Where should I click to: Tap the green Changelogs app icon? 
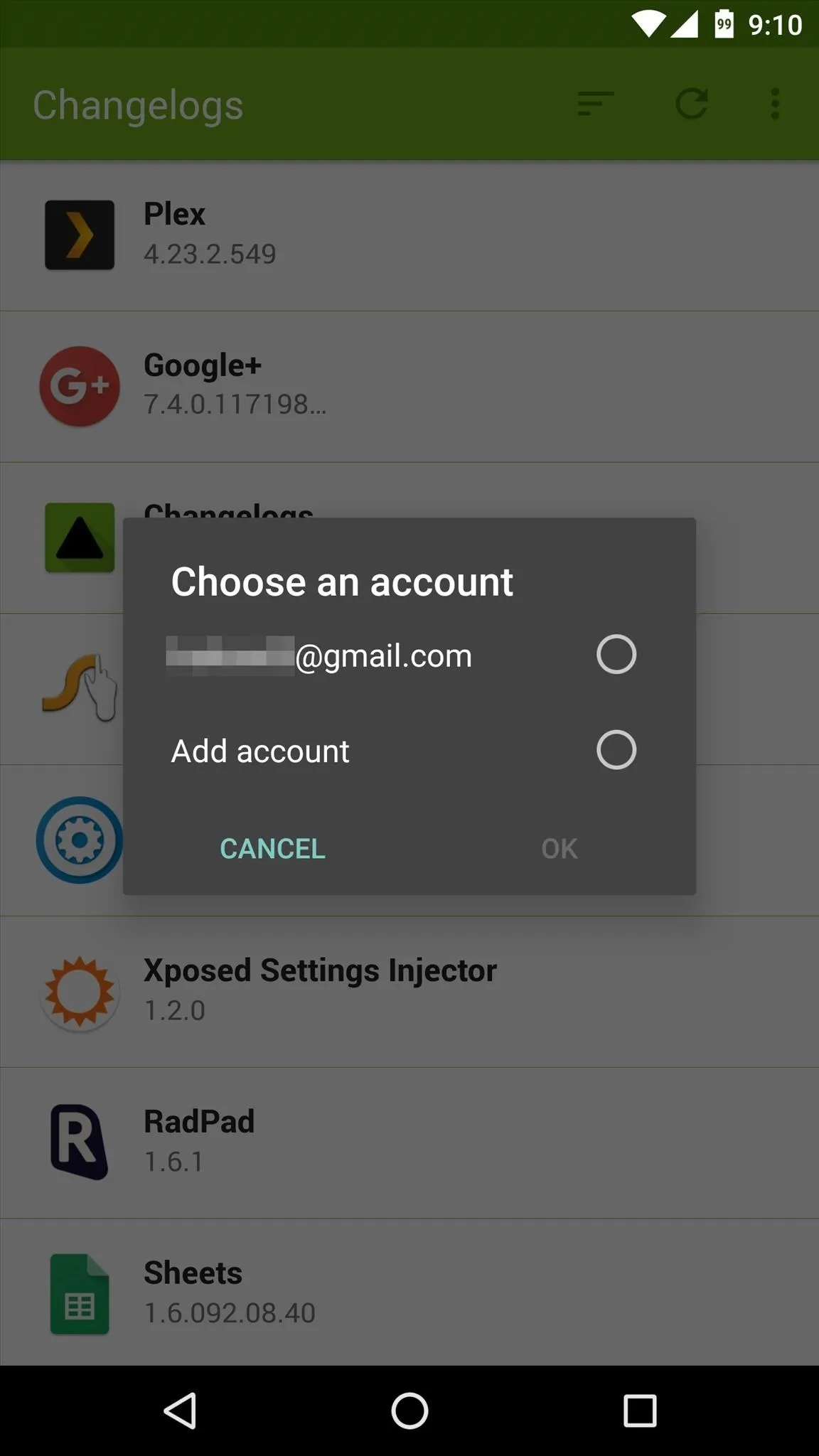pyautogui.click(x=80, y=537)
